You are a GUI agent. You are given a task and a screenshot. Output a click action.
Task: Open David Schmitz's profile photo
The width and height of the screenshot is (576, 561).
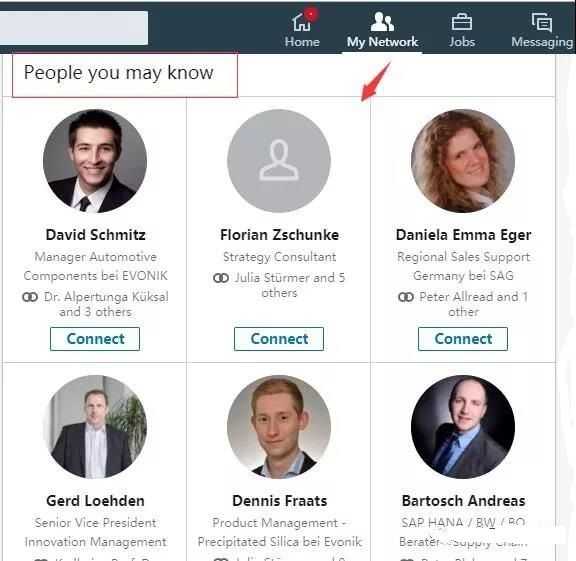click(x=95, y=161)
